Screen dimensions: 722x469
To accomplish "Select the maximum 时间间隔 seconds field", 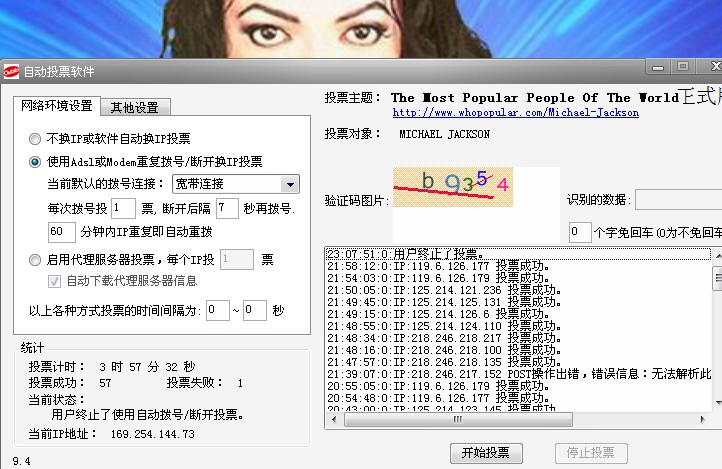I will (x=254, y=310).
